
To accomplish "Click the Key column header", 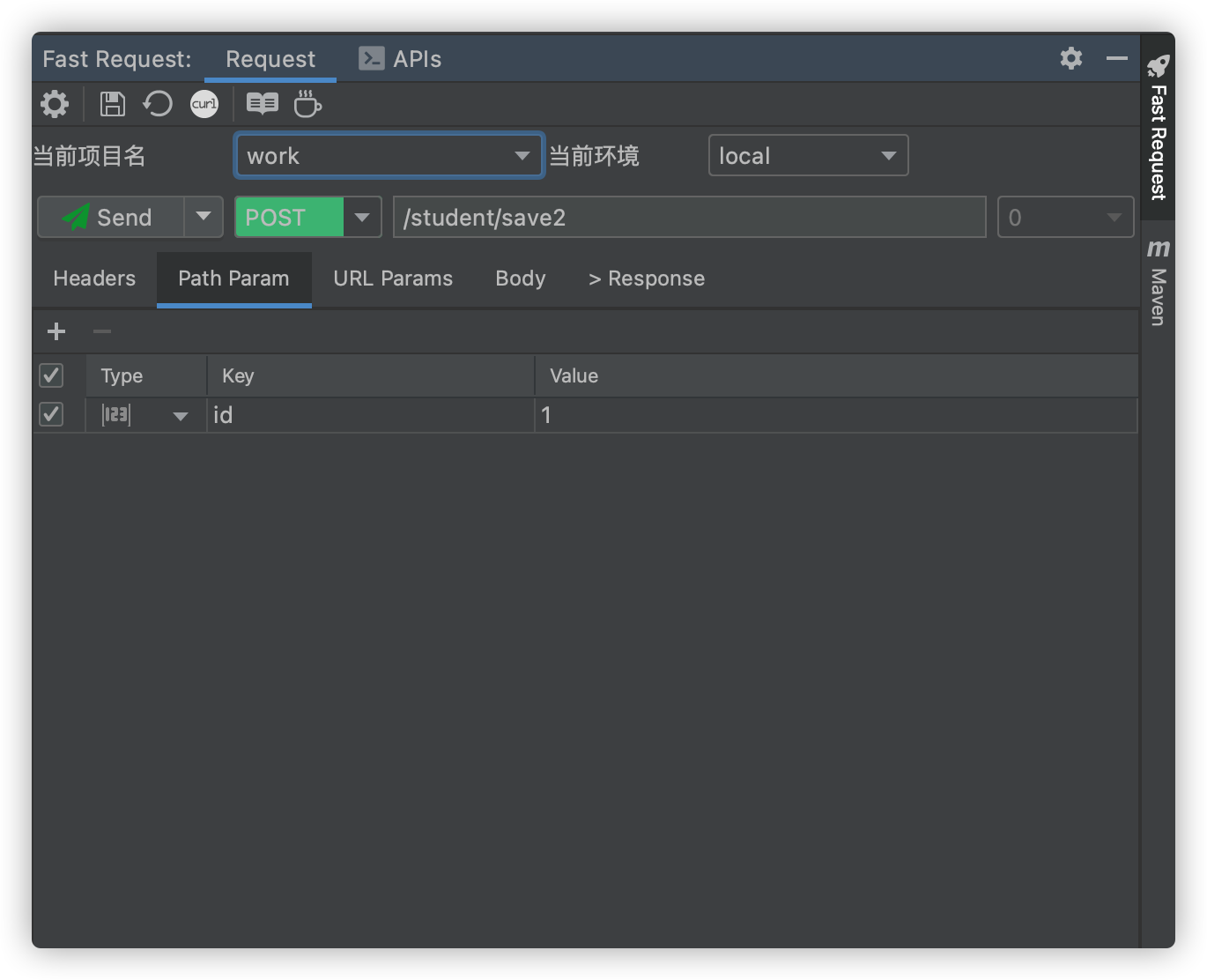I will (x=371, y=376).
